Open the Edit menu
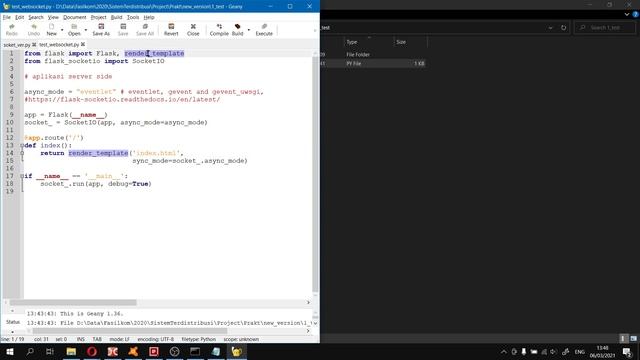This screenshot has height=360, width=640. (20, 17)
